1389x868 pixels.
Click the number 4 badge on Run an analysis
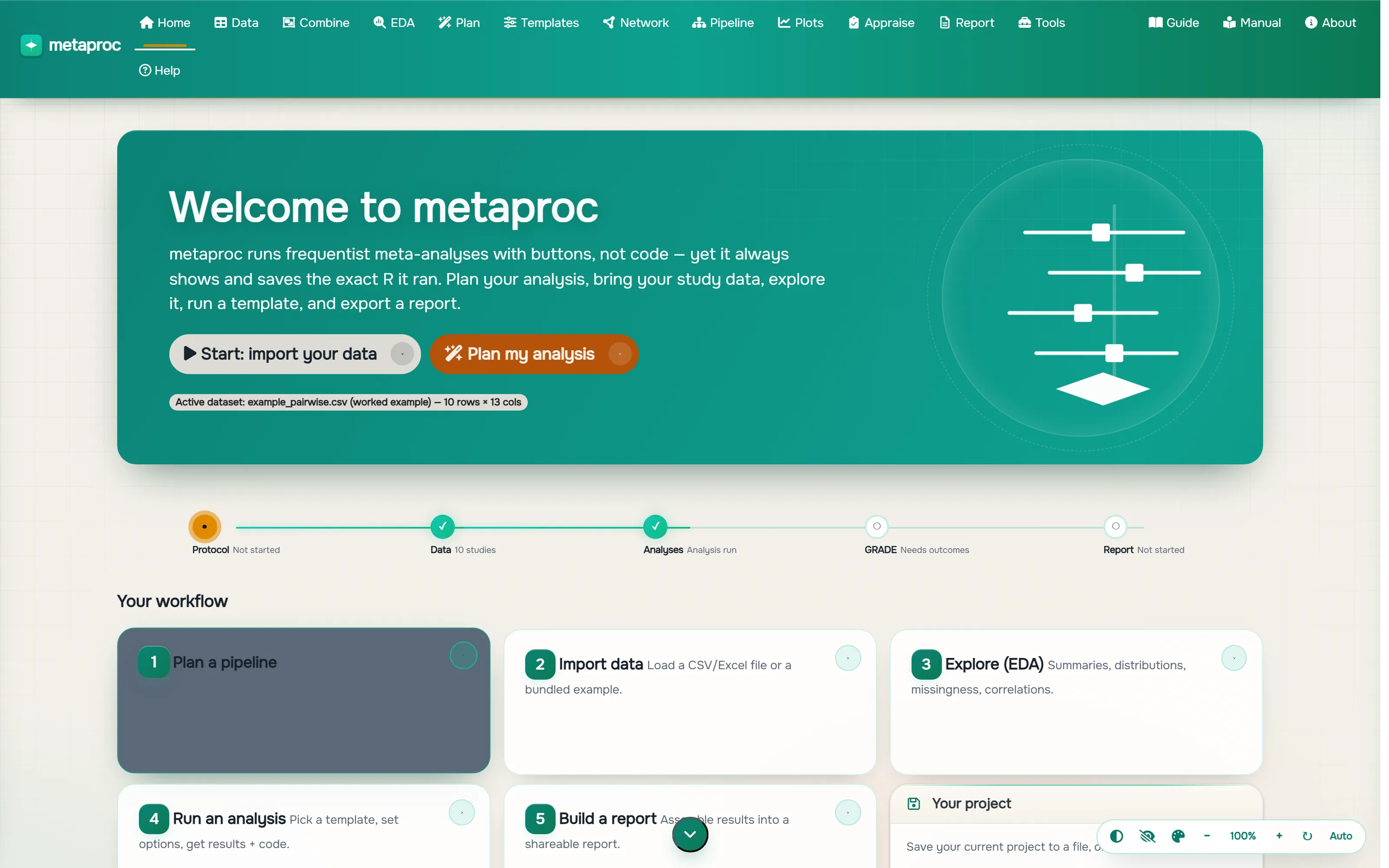[x=154, y=819]
